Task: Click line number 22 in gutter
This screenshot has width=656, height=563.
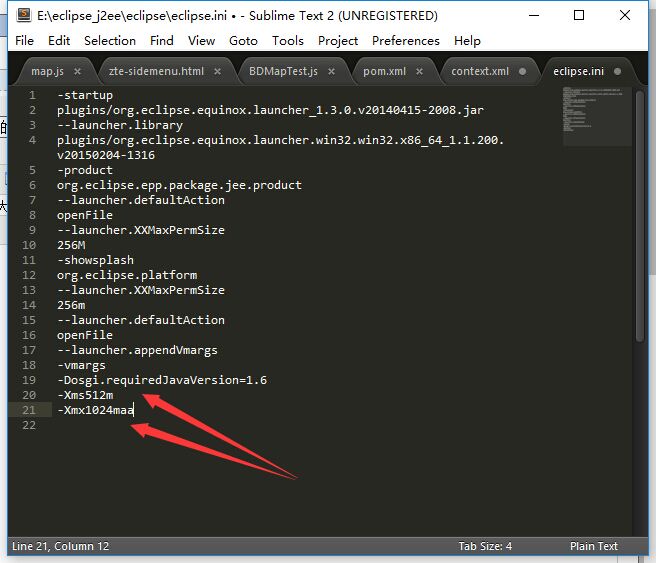Action: tap(29, 425)
